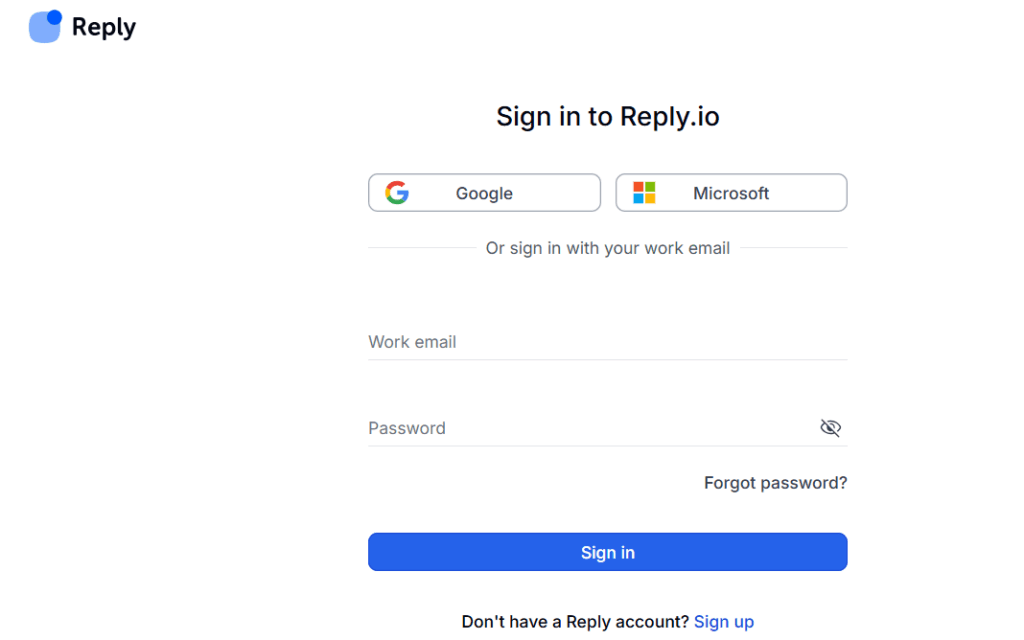This screenshot has height=640, width=1024.
Task: Open the Forgot password link
Action: [775, 482]
